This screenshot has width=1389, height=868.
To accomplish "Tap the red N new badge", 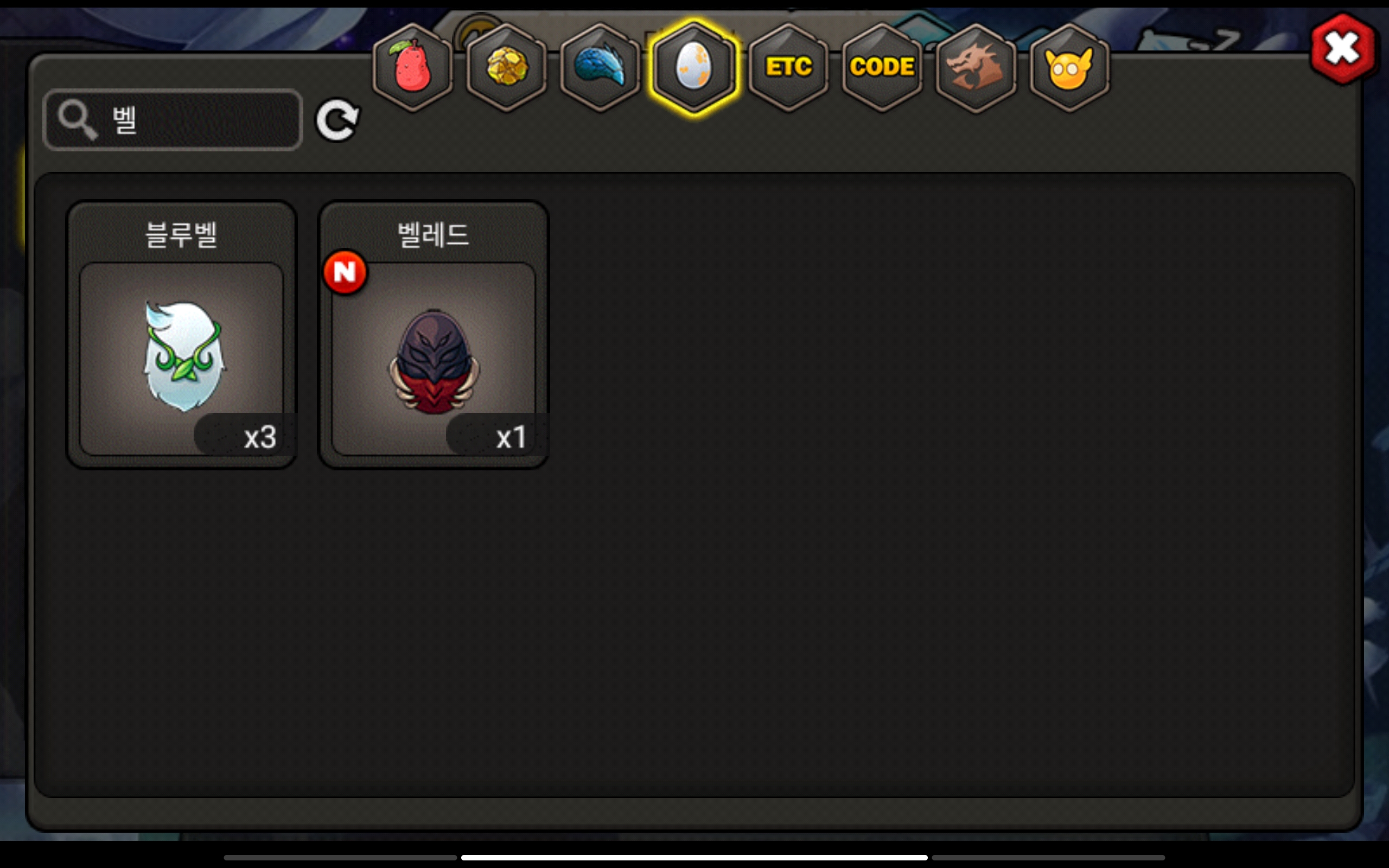I will click(345, 272).
